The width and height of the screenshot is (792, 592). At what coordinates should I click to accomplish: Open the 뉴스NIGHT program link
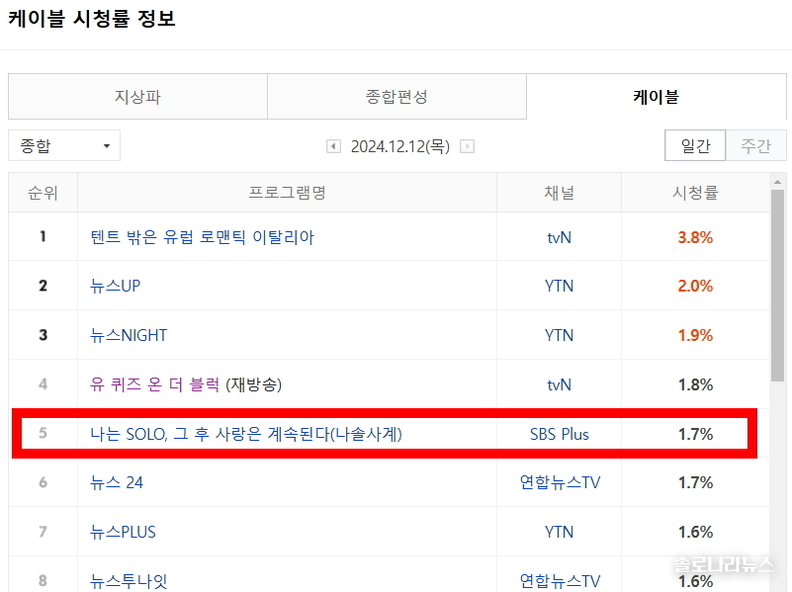coord(128,335)
